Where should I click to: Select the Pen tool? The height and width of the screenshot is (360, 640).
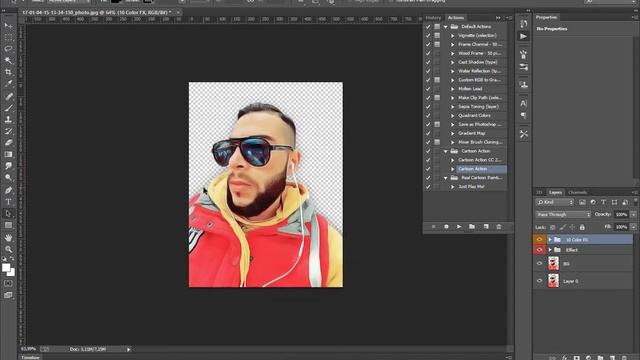(x=8, y=190)
